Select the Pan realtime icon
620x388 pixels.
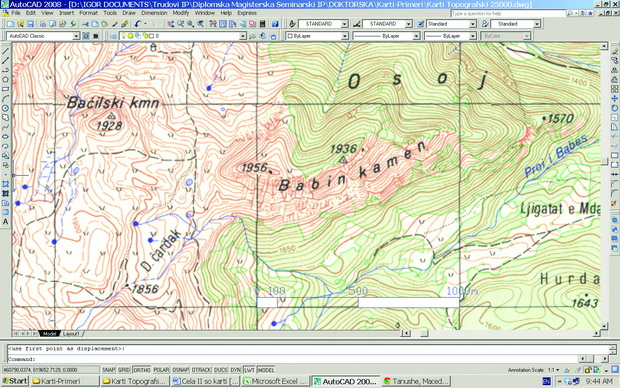click(x=170, y=24)
